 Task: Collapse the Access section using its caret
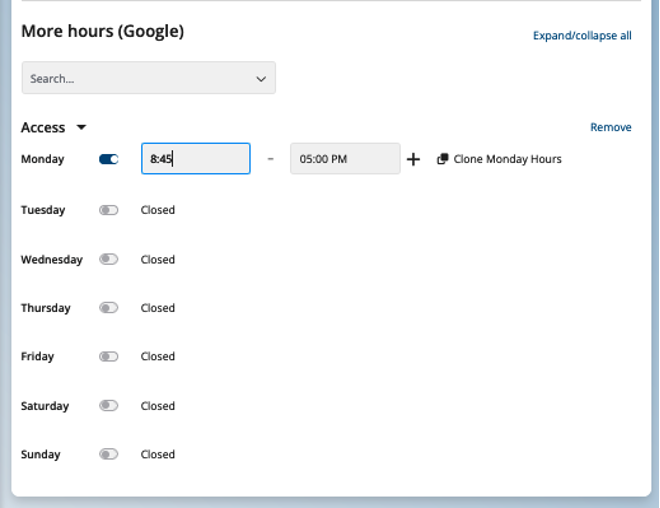click(82, 128)
